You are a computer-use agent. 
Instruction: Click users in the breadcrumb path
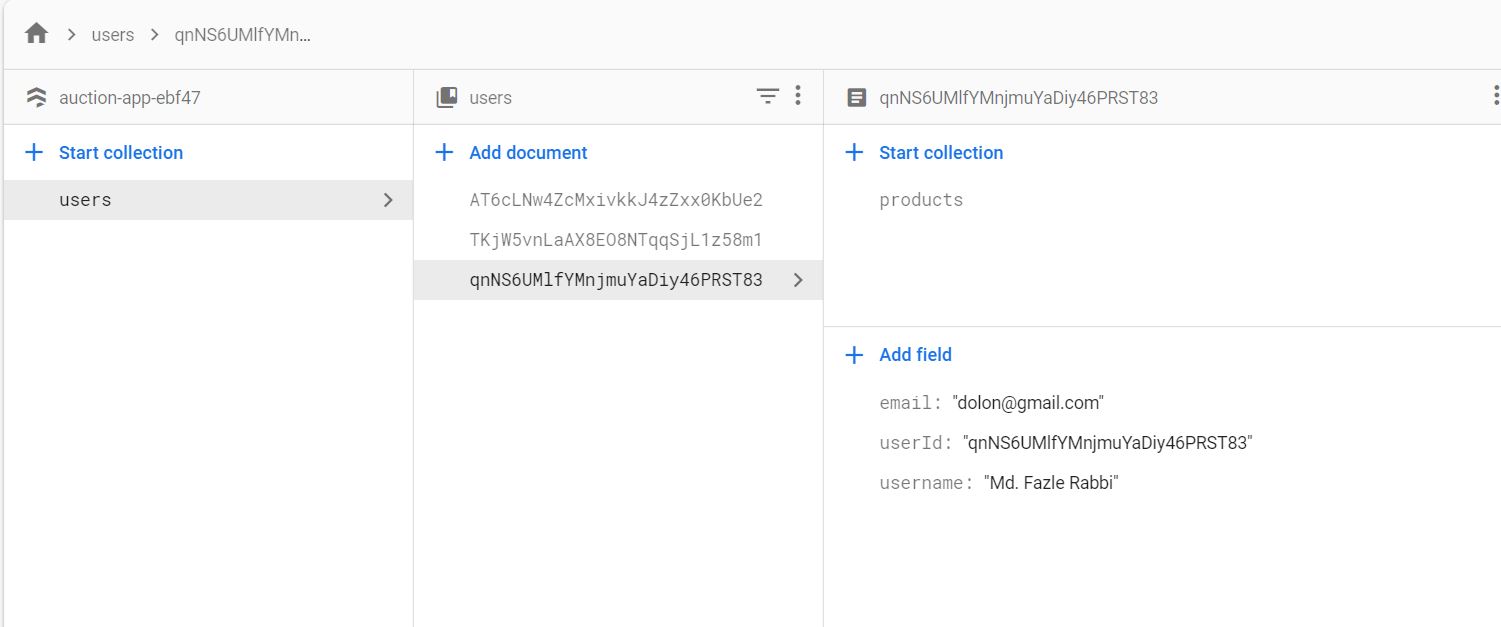point(112,35)
